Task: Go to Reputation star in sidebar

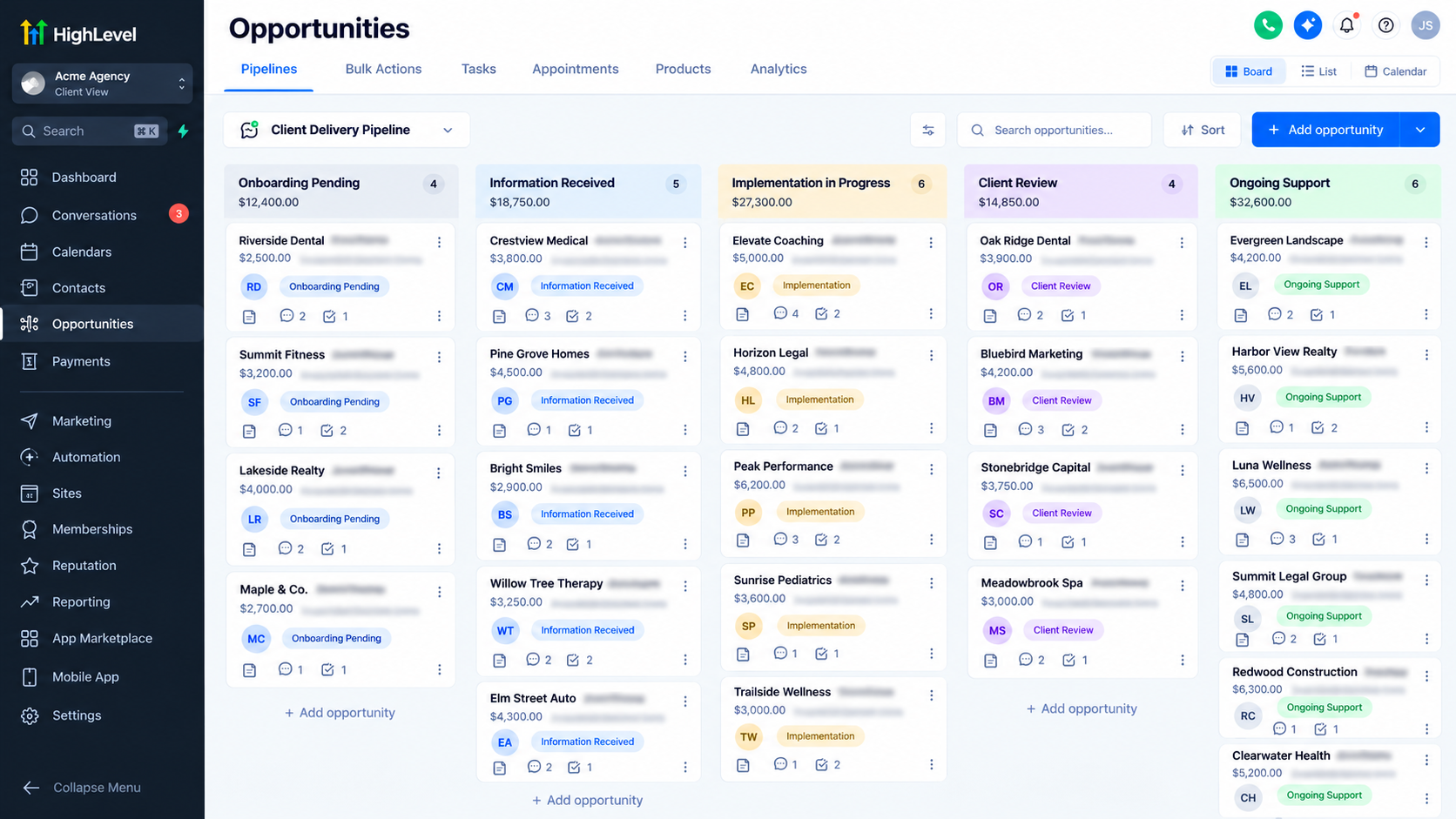Action: coord(30,566)
